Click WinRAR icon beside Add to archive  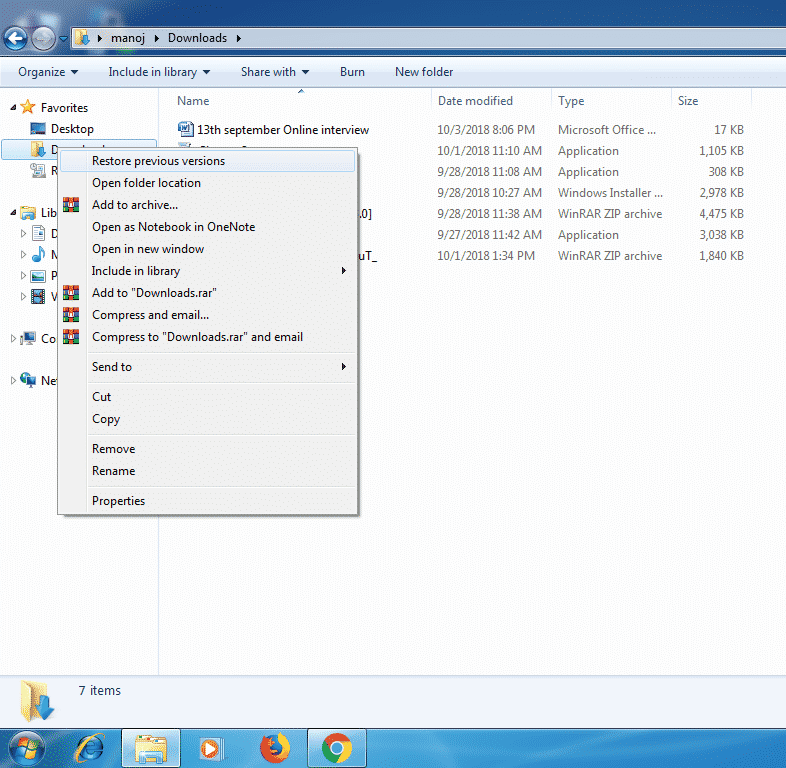pos(71,205)
